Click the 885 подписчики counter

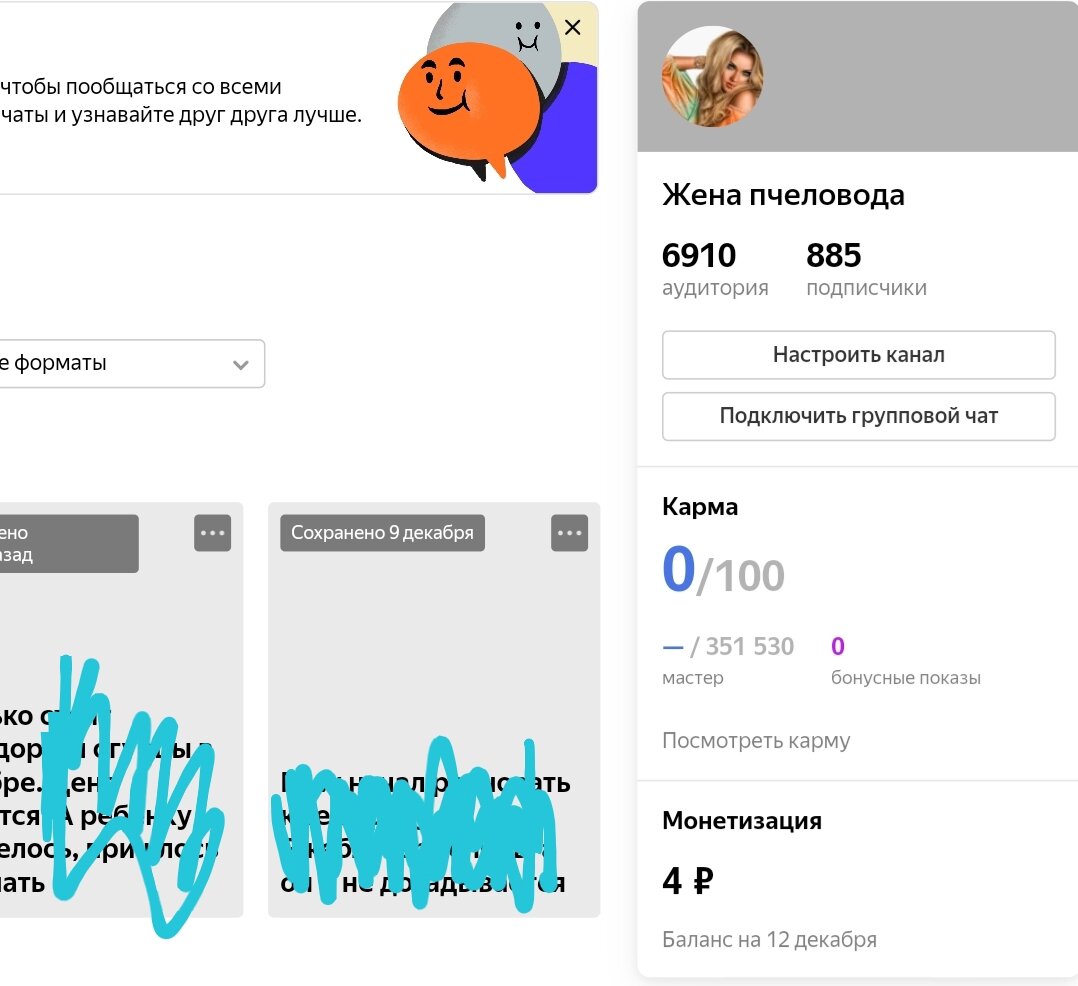coord(866,269)
